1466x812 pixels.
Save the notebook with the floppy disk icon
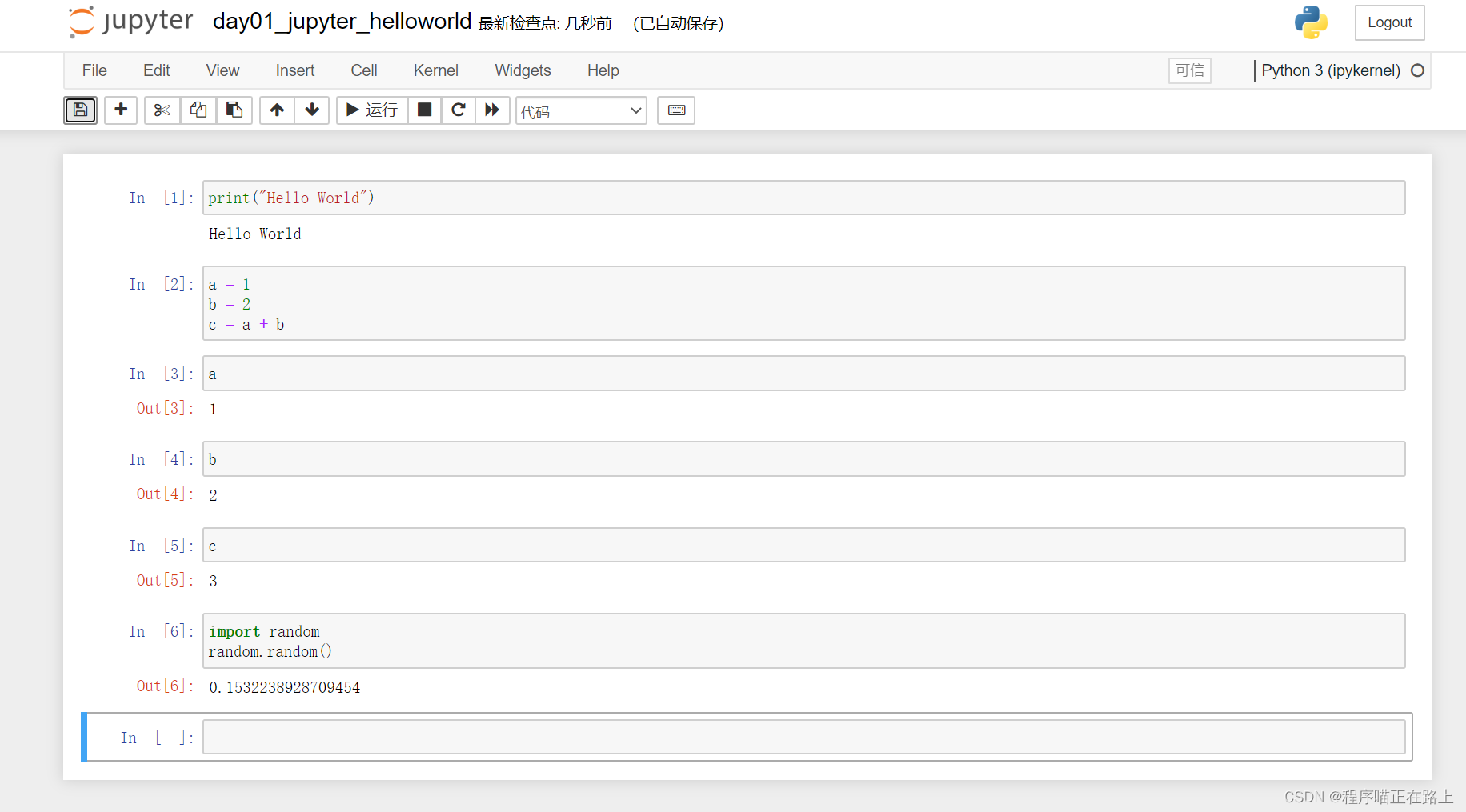pos(80,110)
